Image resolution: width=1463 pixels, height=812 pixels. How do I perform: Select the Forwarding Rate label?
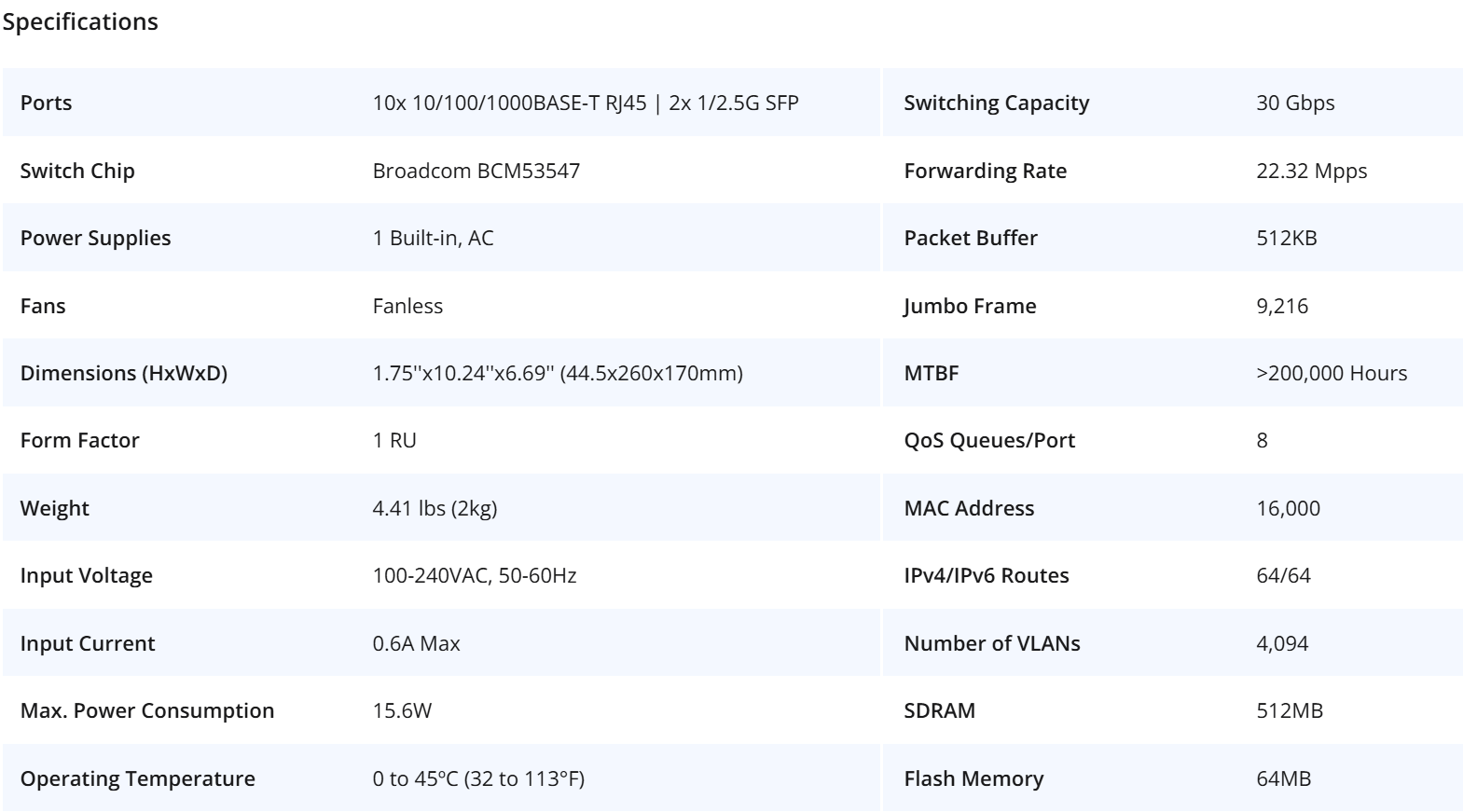click(x=986, y=171)
